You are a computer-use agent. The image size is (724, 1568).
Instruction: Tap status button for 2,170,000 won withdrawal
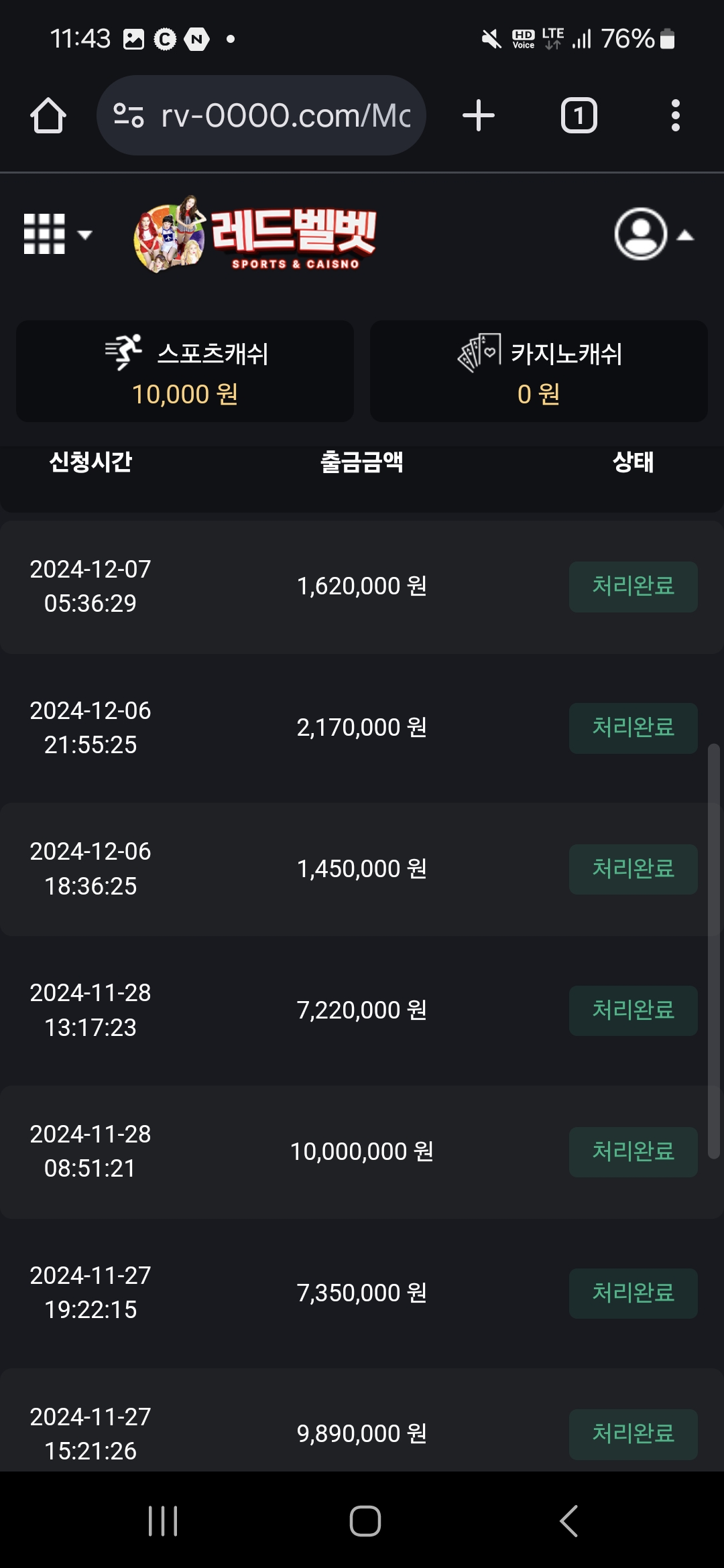(633, 728)
